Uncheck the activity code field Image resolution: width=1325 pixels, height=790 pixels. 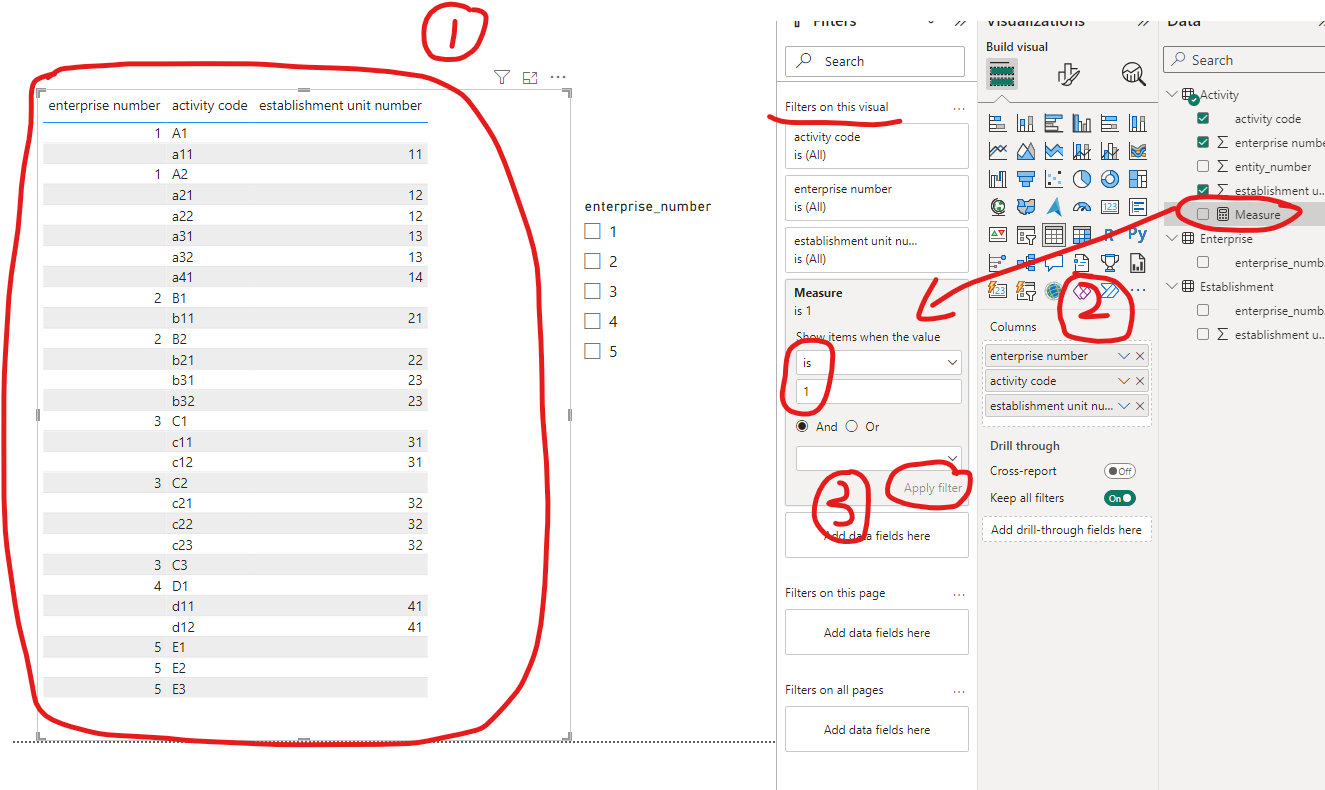(1203, 118)
